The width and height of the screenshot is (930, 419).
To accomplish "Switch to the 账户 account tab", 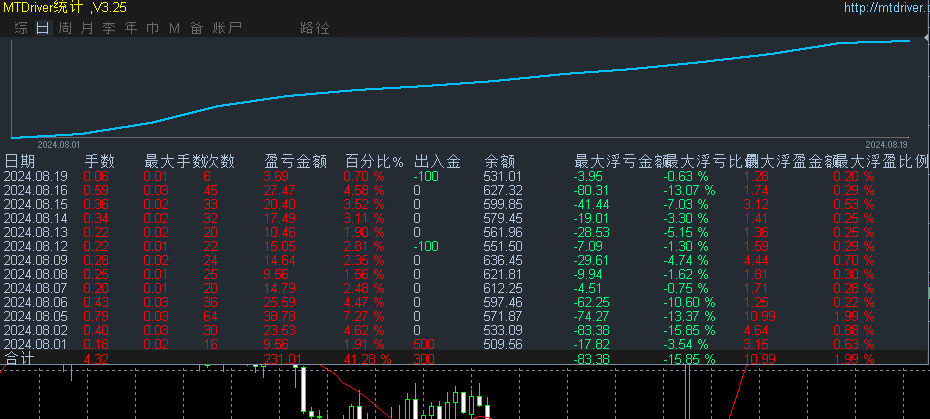I will coord(227,28).
